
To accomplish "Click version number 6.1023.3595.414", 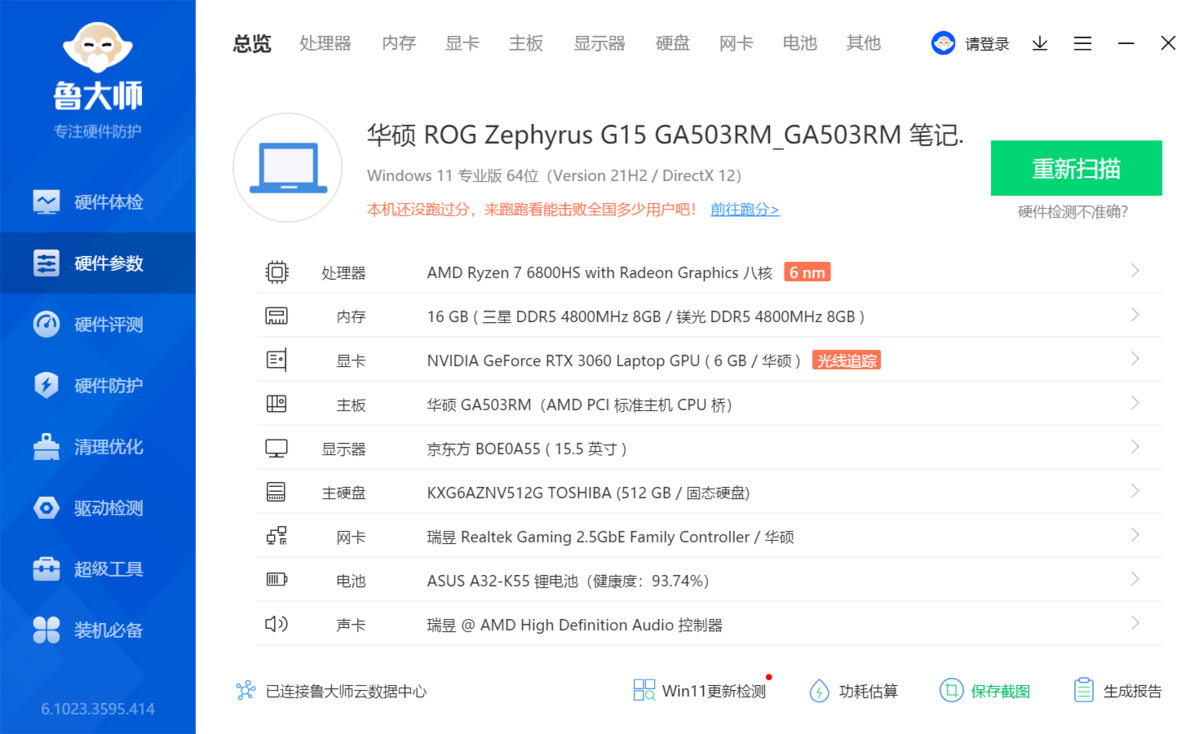I will [x=98, y=709].
